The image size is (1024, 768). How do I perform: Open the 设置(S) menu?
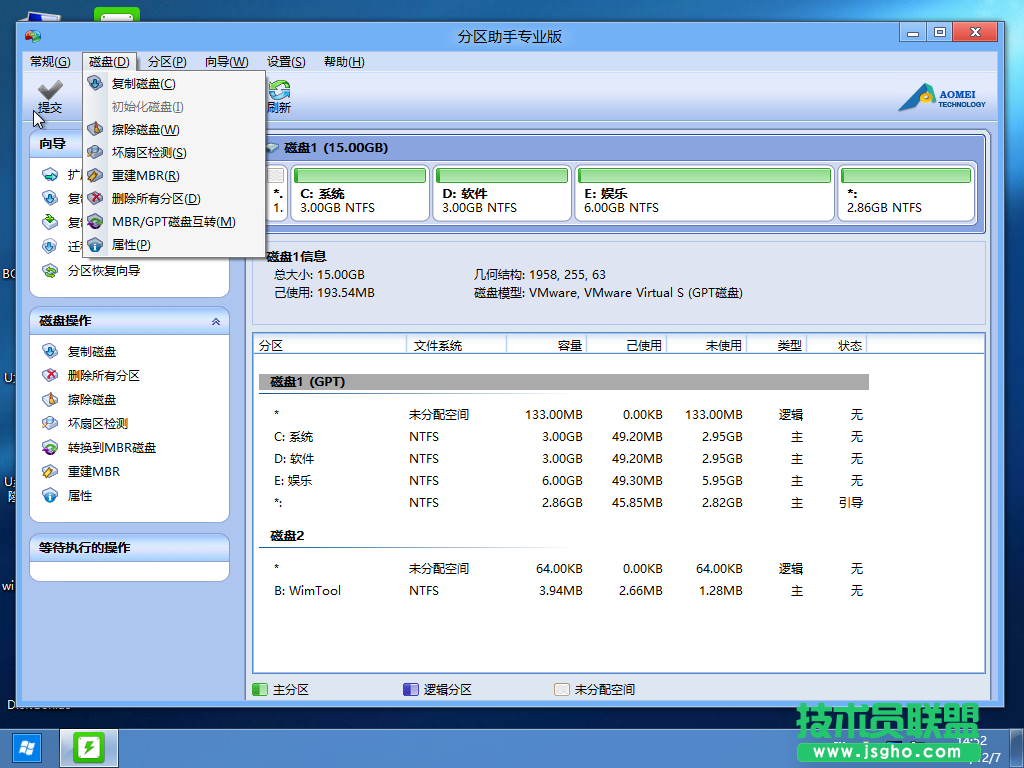tap(285, 61)
